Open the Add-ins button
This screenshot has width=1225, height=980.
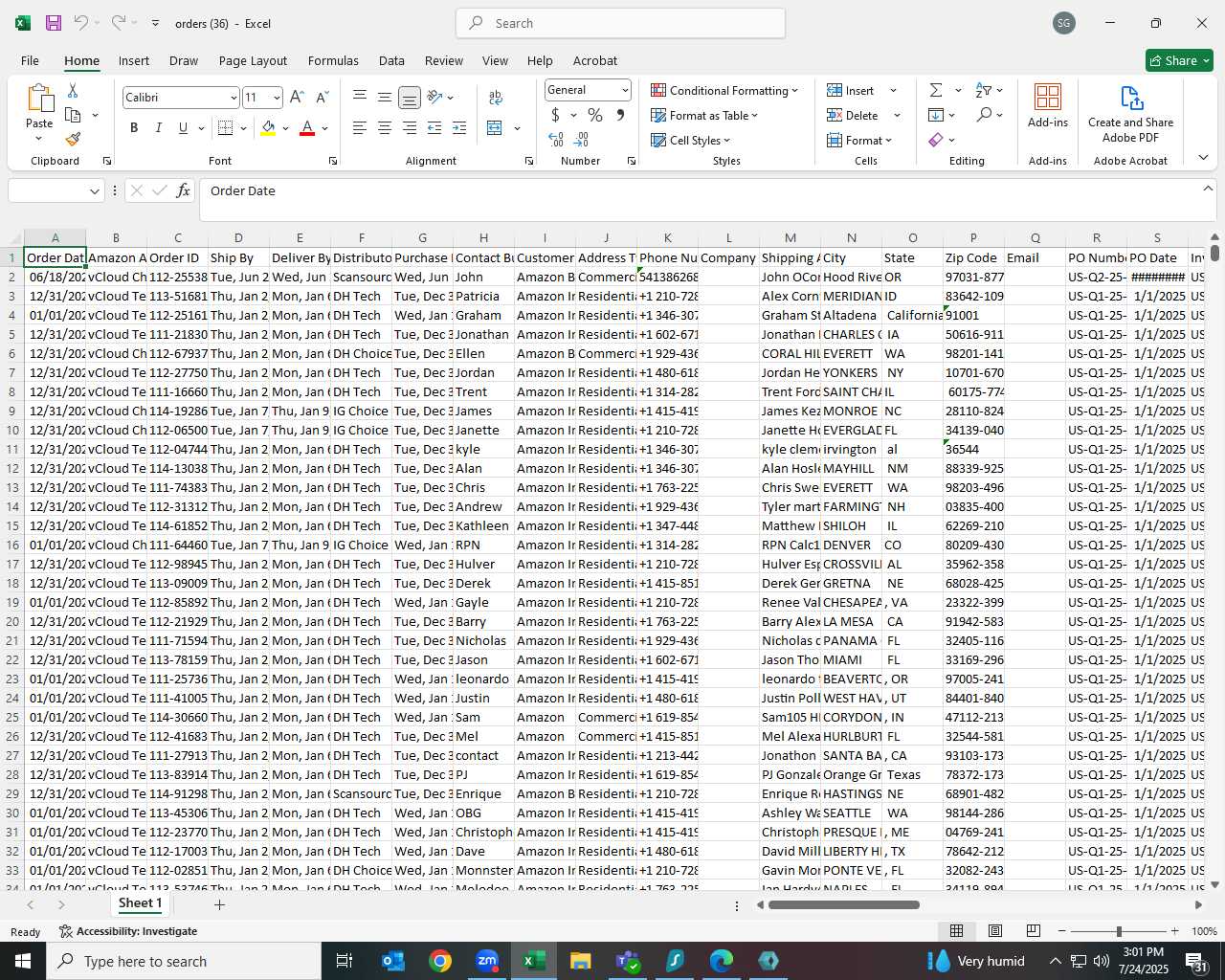[1048, 105]
